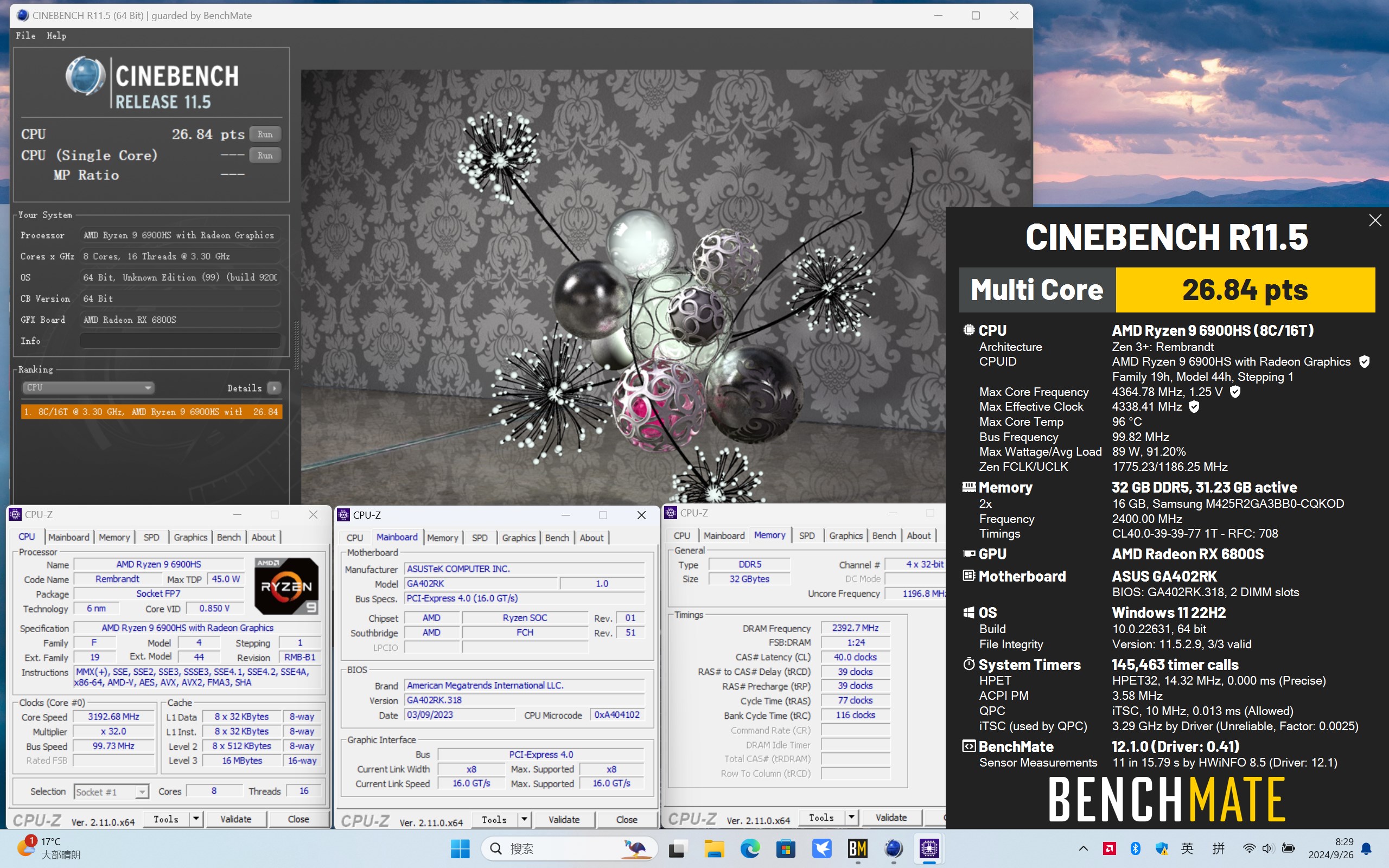1389x868 pixels.
Task: Switch to BenchMate via BM taskbar icon
Action: pyautogui.click(x=857, y=848)
